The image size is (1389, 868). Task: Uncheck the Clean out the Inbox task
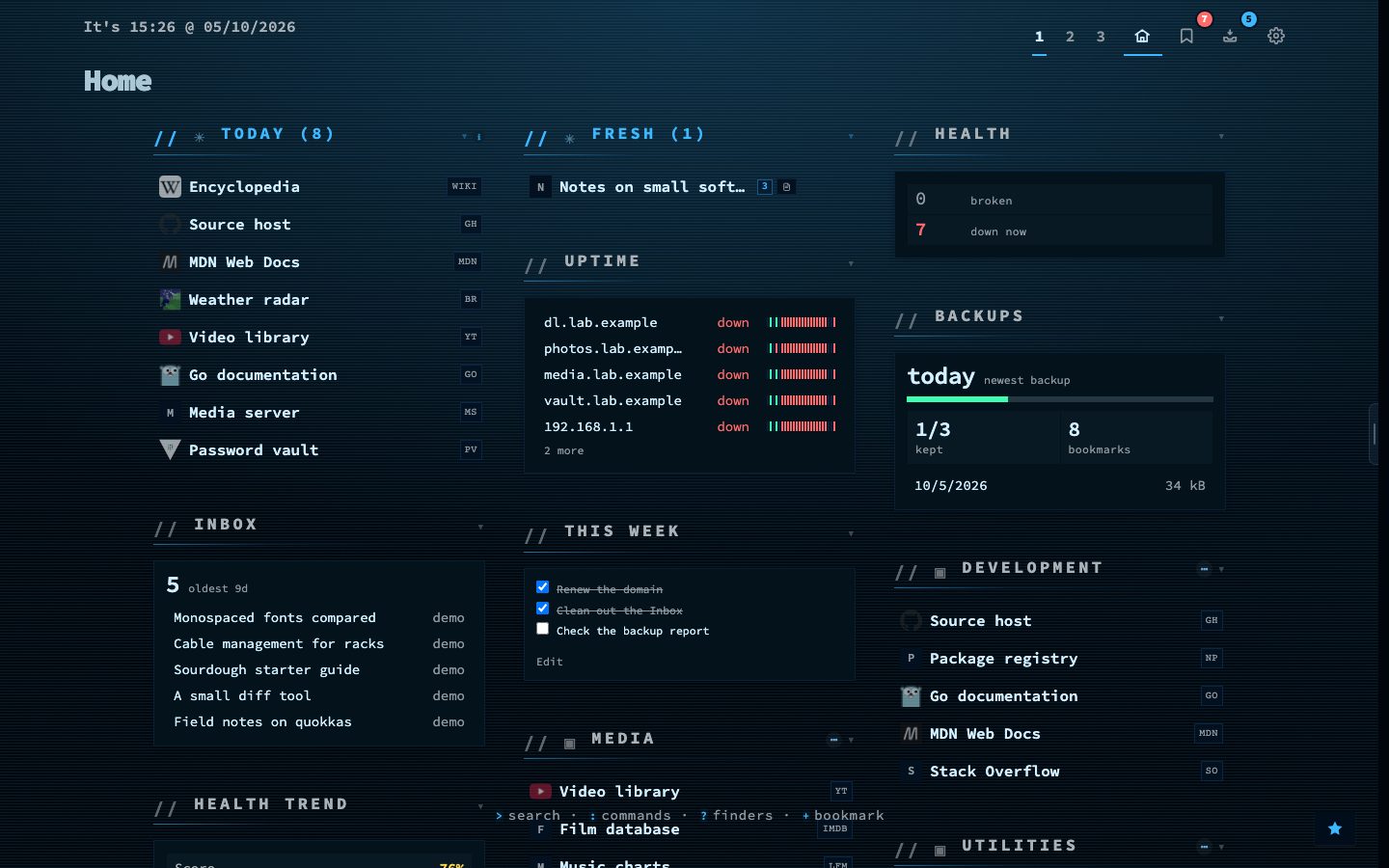tap(542, 609)
